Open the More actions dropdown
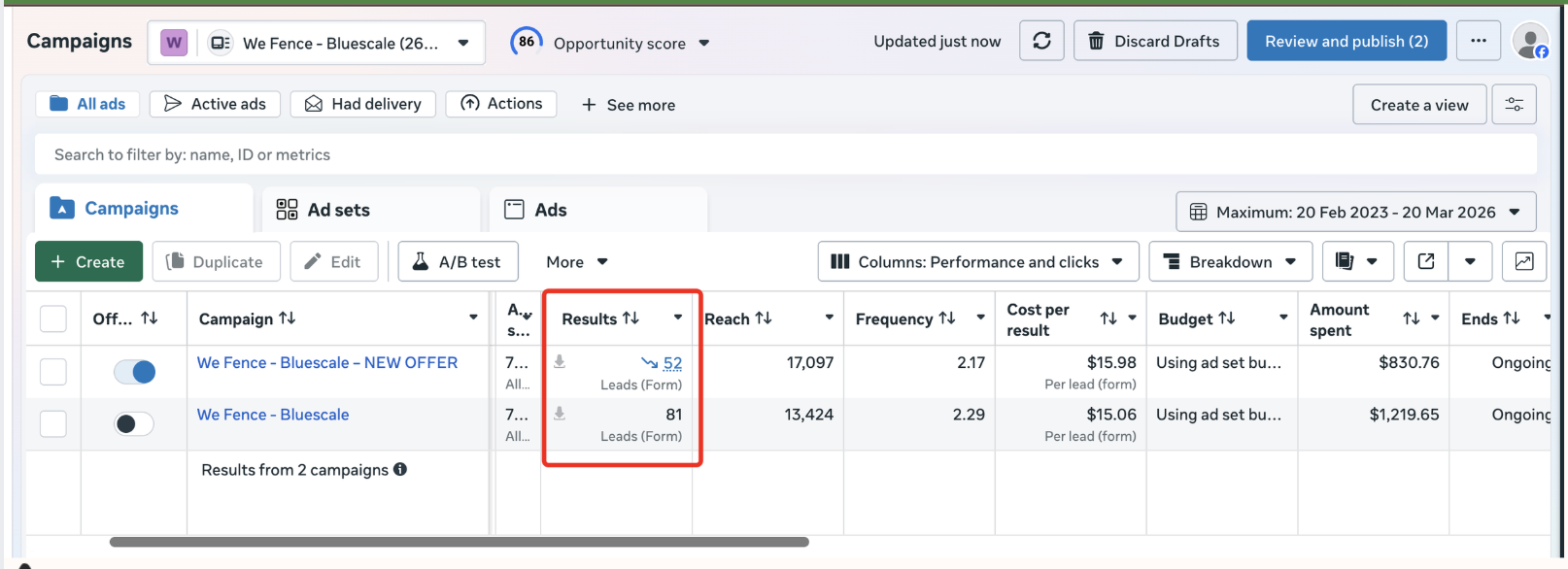Screen dimensions: 1568x569 [x=577, y=261]
